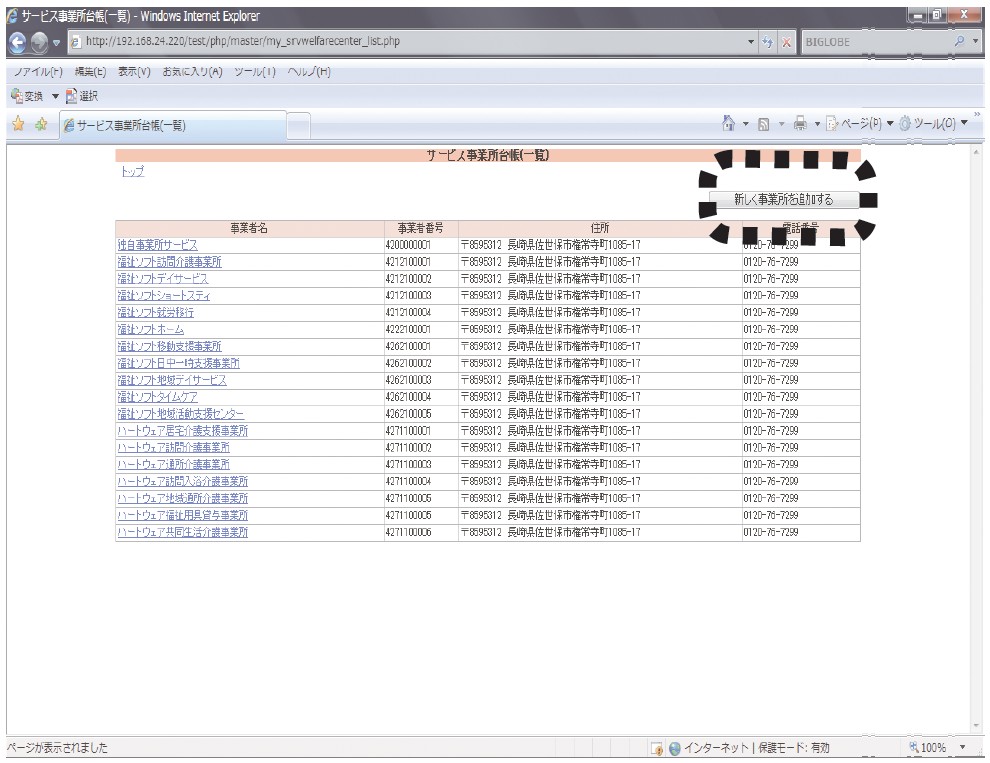Open the ページ(P) command bar menu

(860, 124)
